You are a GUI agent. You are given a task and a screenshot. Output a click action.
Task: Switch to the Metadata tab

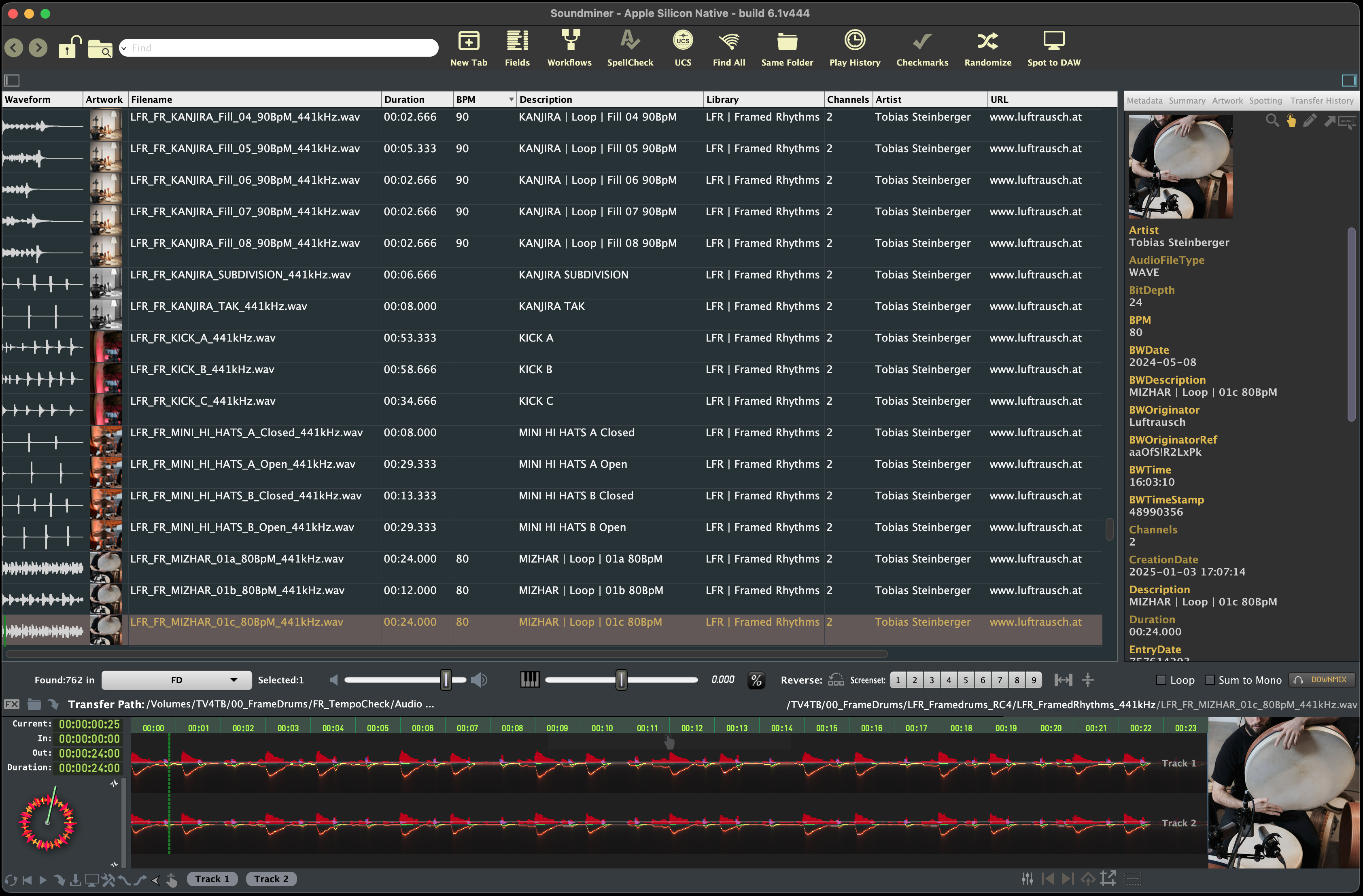click(1144, 101)
